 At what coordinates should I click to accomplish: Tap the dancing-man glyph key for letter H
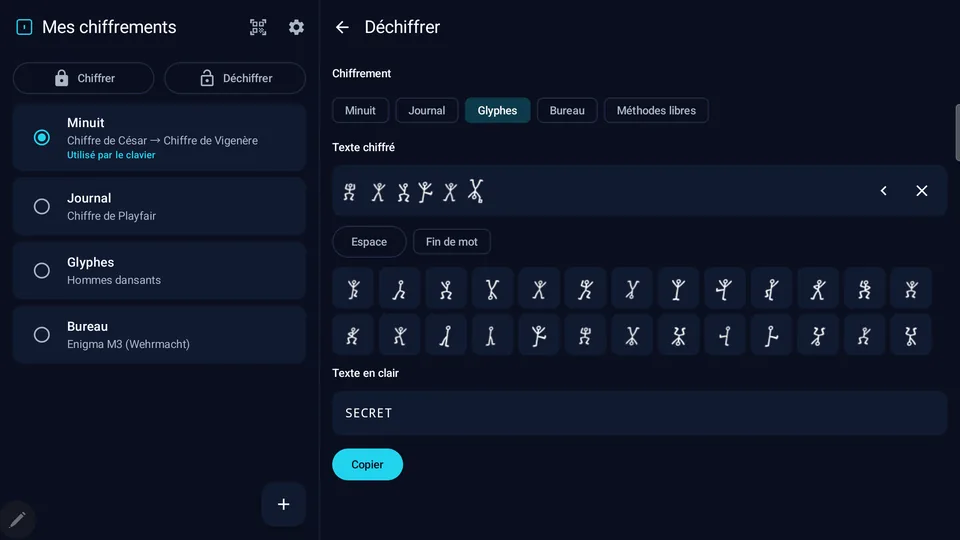click(x=679, y=289)
